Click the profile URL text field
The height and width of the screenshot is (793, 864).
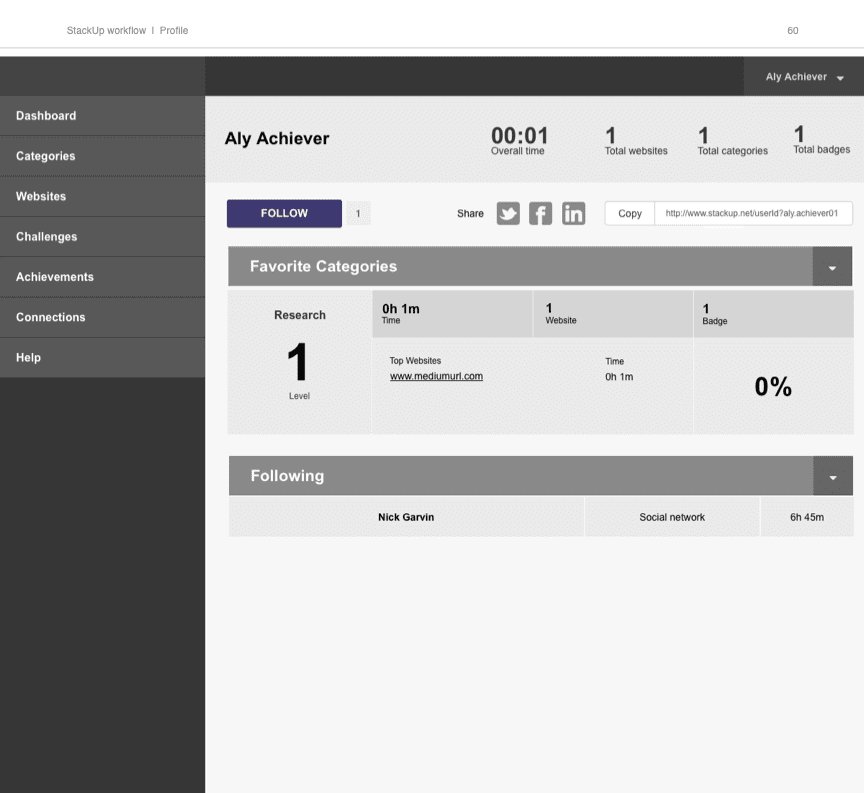753,214
